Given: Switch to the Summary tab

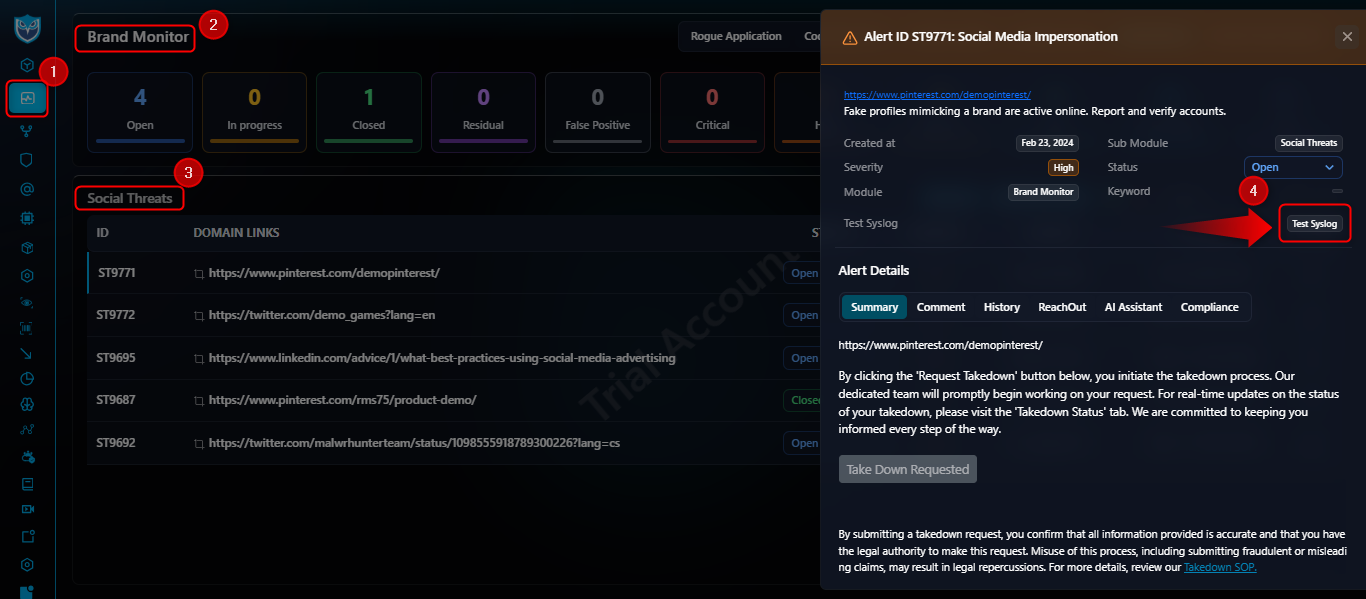Looking at the screenshot, I should pyautogui.click(x=874, y=307).
